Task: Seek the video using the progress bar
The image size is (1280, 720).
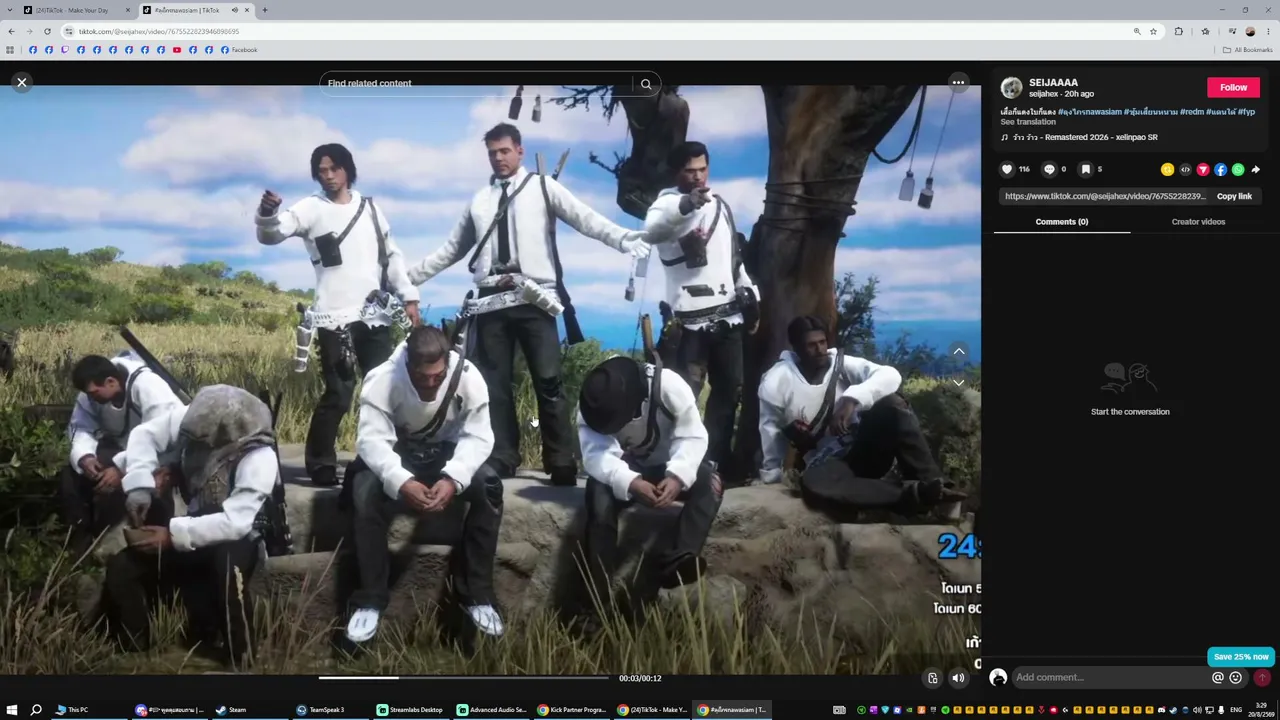Action: (464, 678)
